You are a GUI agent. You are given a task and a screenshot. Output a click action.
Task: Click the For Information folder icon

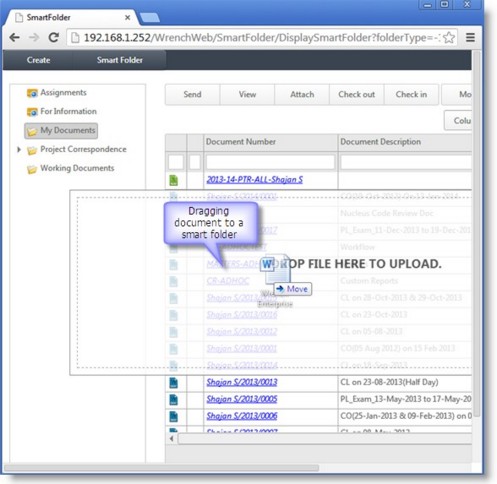click(32, 112)
